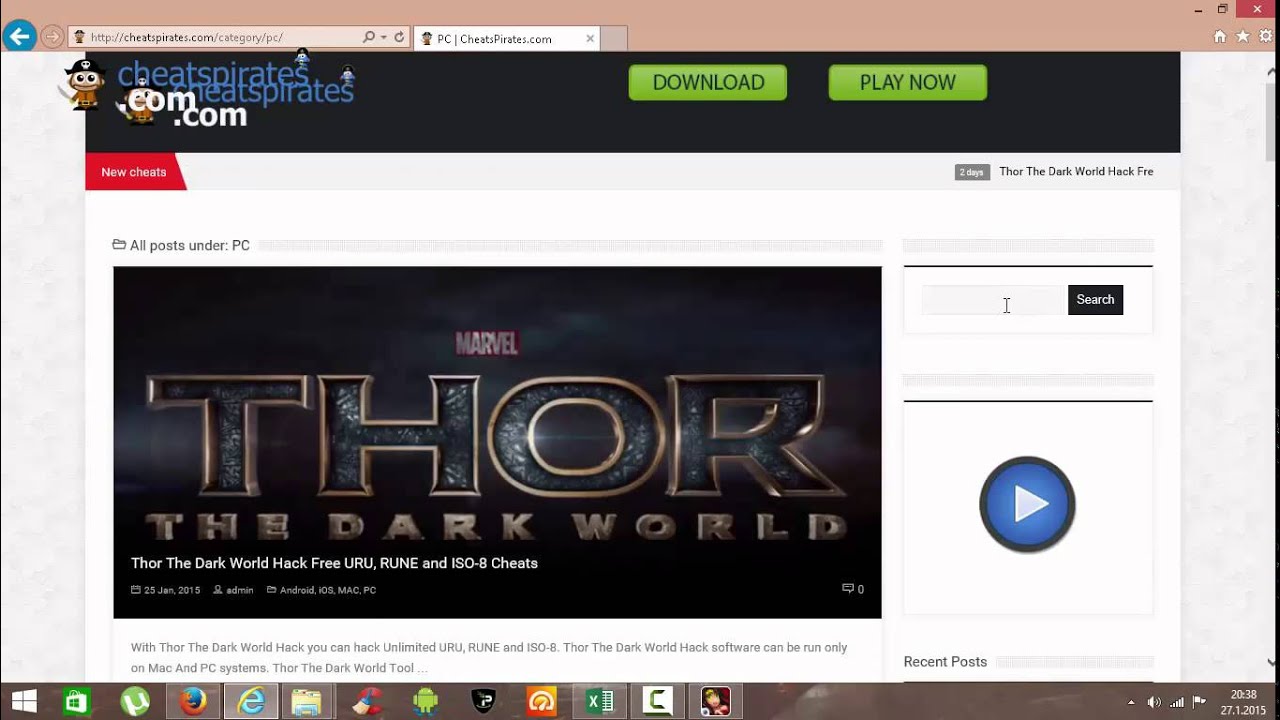The image size is (1280, 720).
Task: Click the admin author link
Action: [x=239, y=590]
